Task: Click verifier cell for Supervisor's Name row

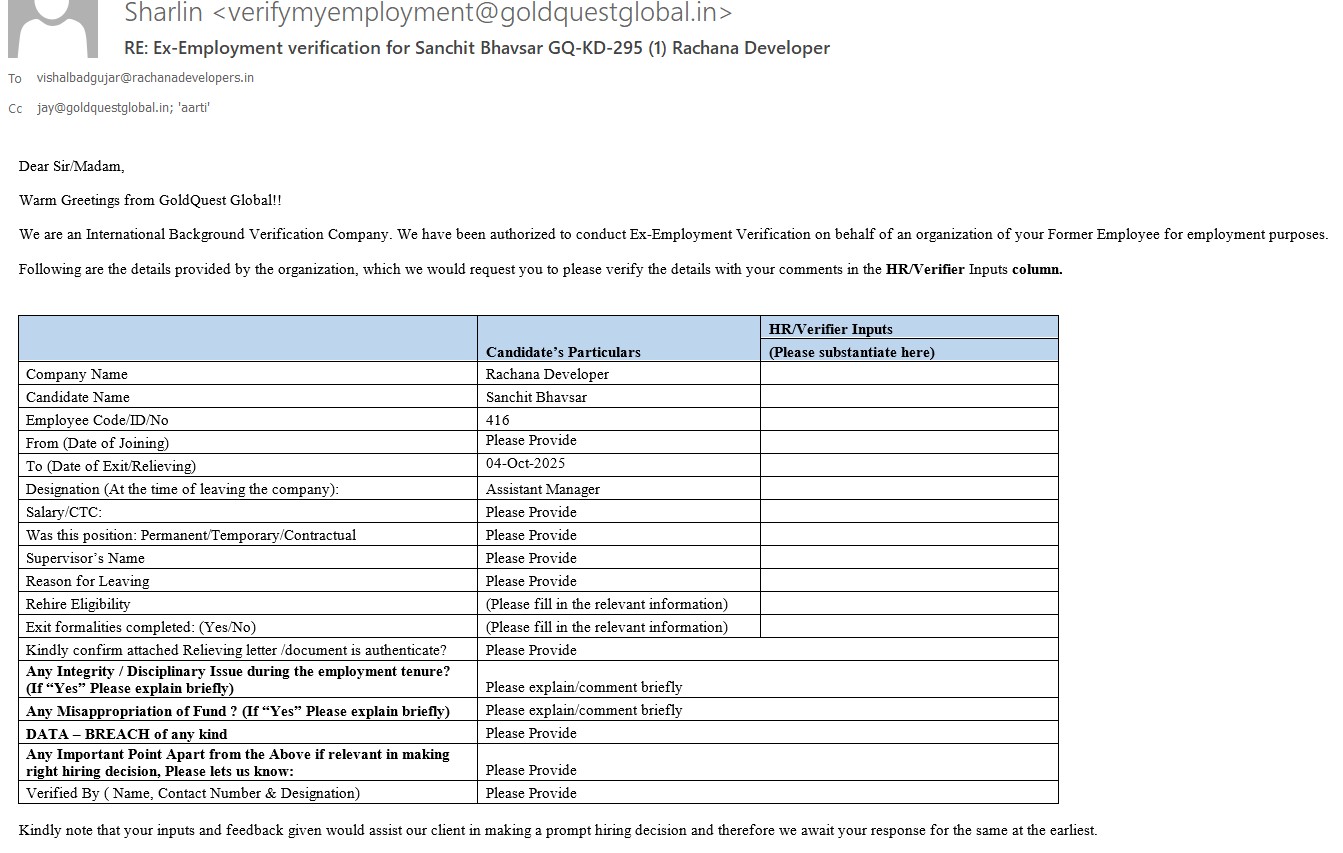Action: (x=908, y=558)
